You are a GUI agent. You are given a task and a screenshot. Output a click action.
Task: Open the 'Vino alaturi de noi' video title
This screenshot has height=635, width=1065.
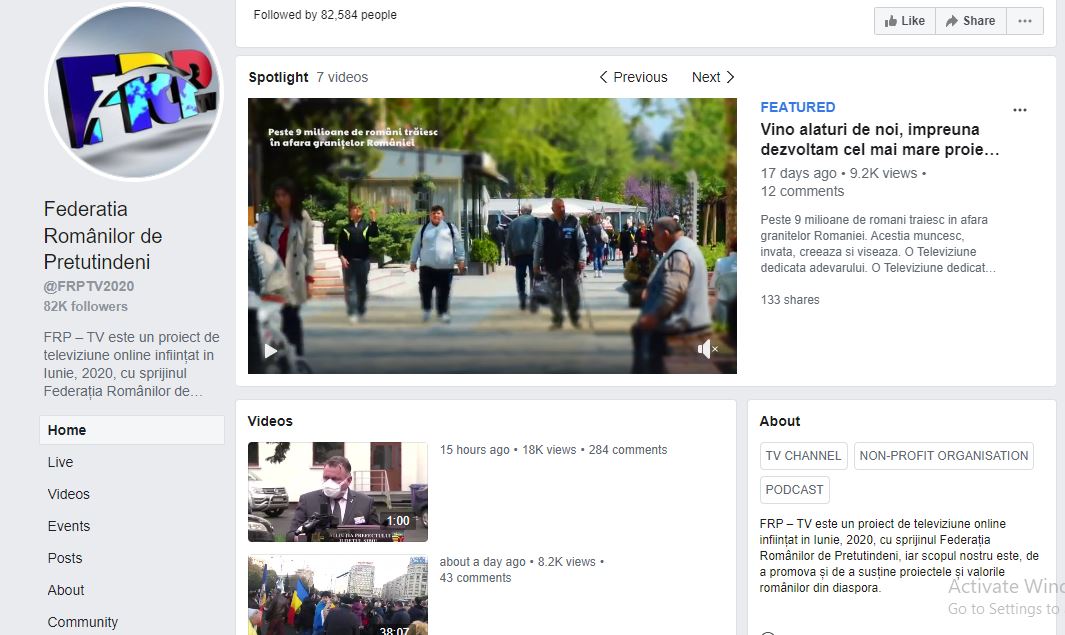coord(880,139)
